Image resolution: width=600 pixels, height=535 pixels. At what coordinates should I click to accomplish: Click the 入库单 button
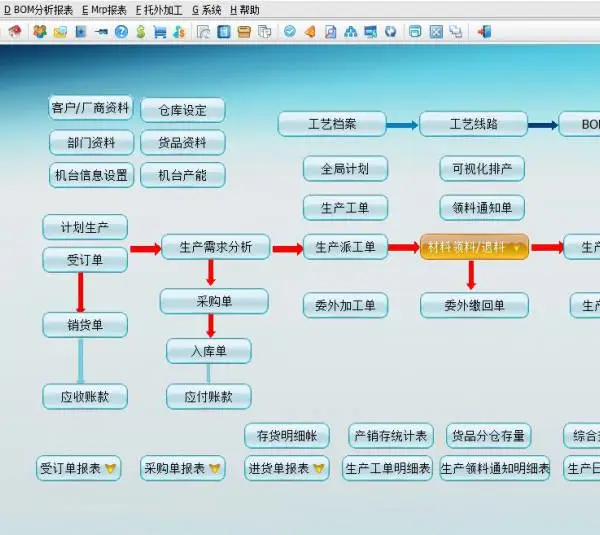click(x=209, y=351)
